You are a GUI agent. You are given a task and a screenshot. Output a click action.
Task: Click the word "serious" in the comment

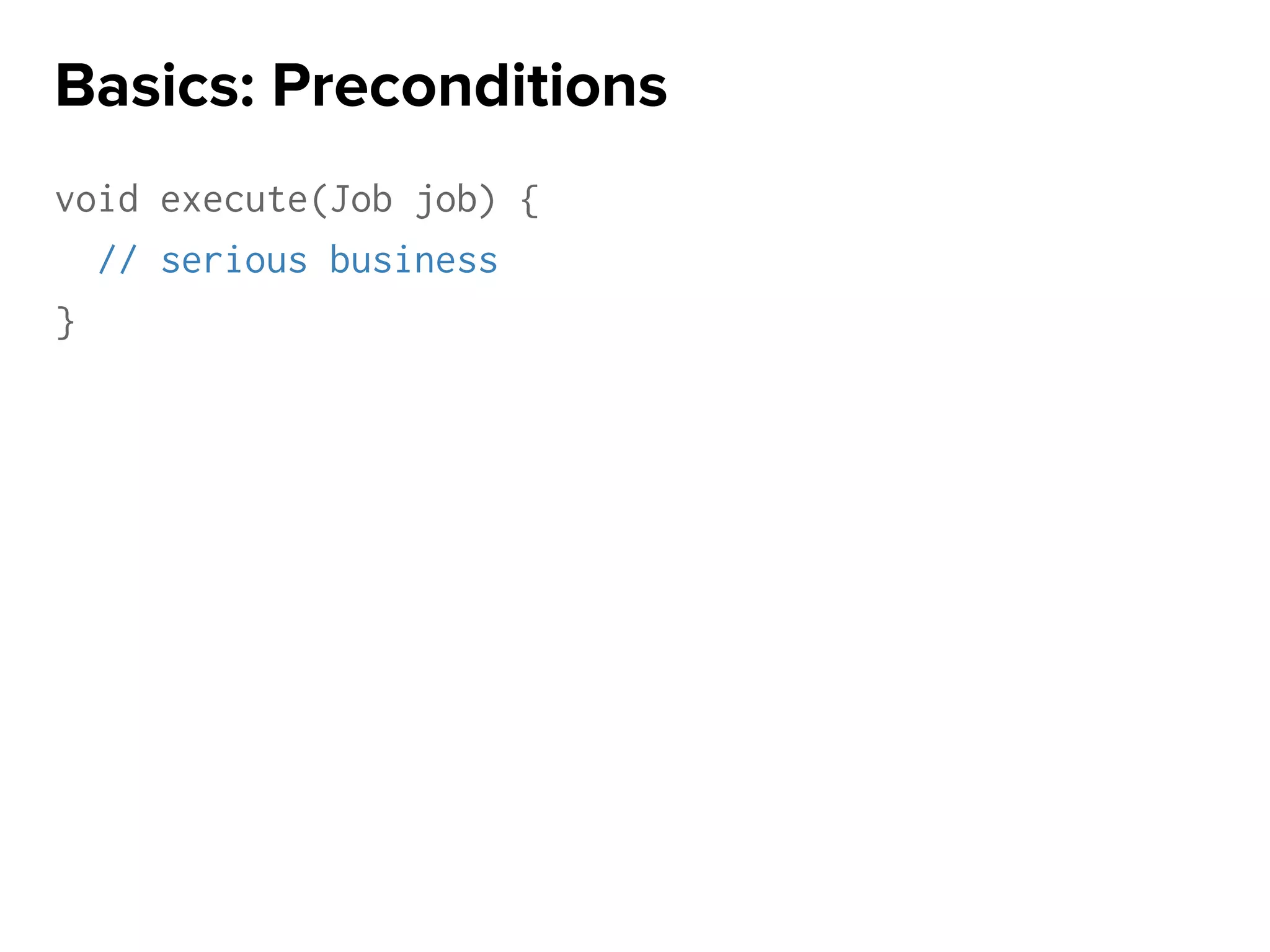(234, 260)
